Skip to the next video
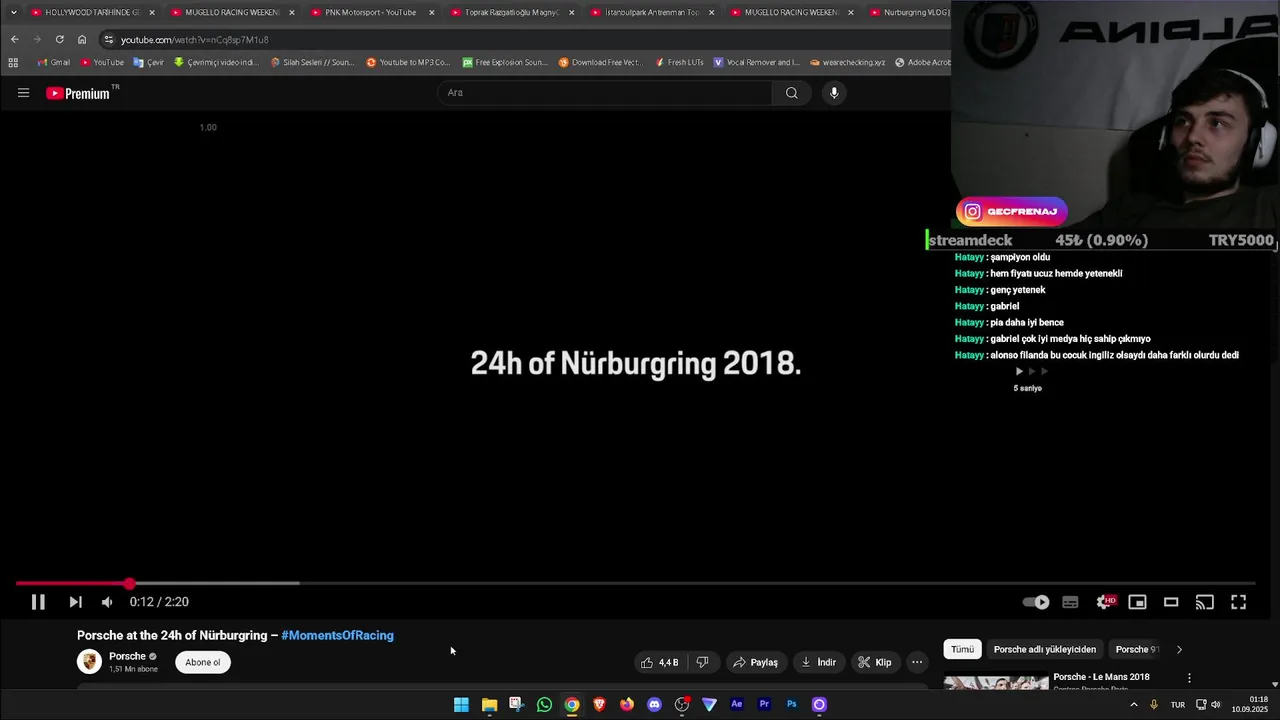This screenshot has width=1280, height=720. (x=75, y=602)
